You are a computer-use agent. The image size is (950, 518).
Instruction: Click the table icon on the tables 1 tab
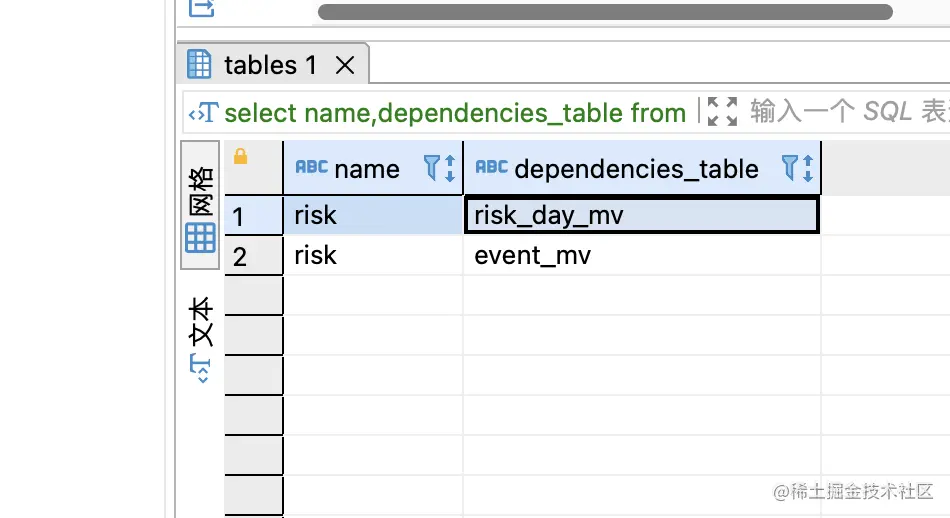[x=200, y=65]
